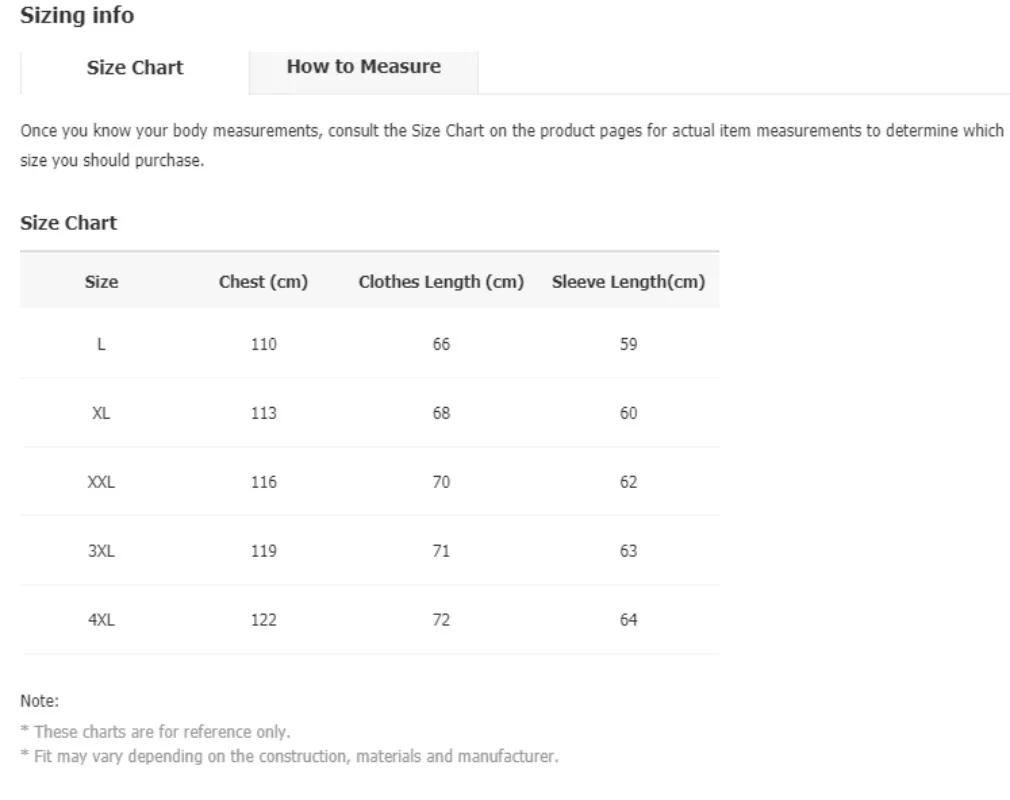Click clothes length 70 for size XXL
This screenshot has width=1010, height=800.
coord(440,481)
